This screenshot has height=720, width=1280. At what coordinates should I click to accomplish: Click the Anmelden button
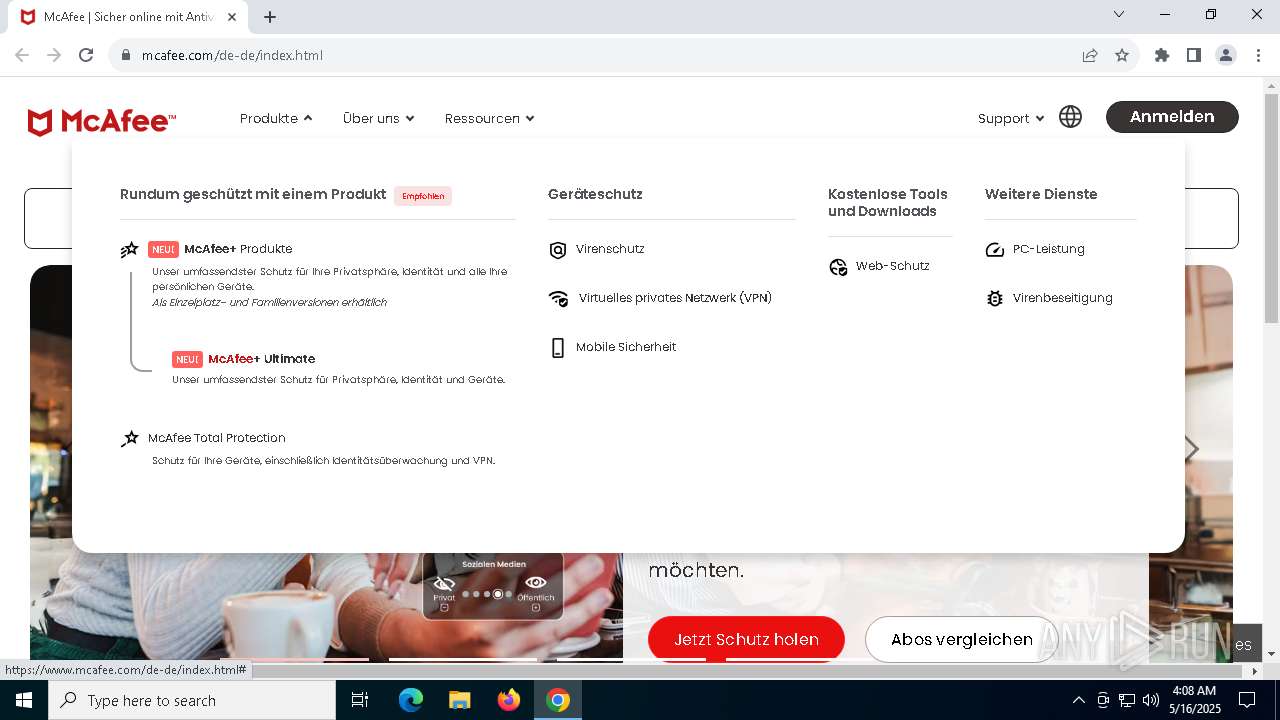tap(1172, 117)
